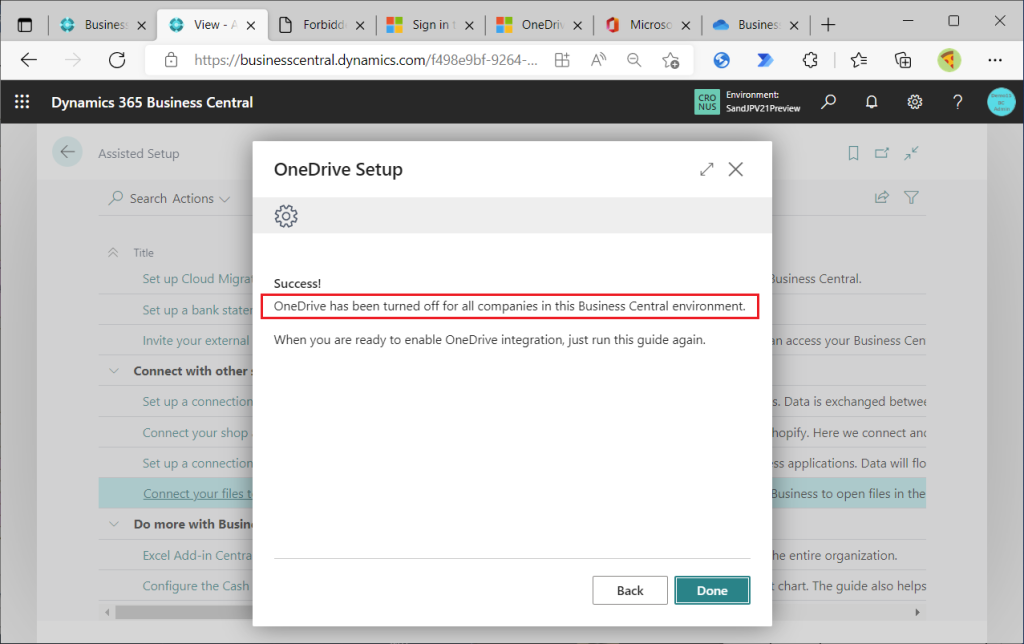Activate Read Aloud in the address bar

(x=598, y=60)
